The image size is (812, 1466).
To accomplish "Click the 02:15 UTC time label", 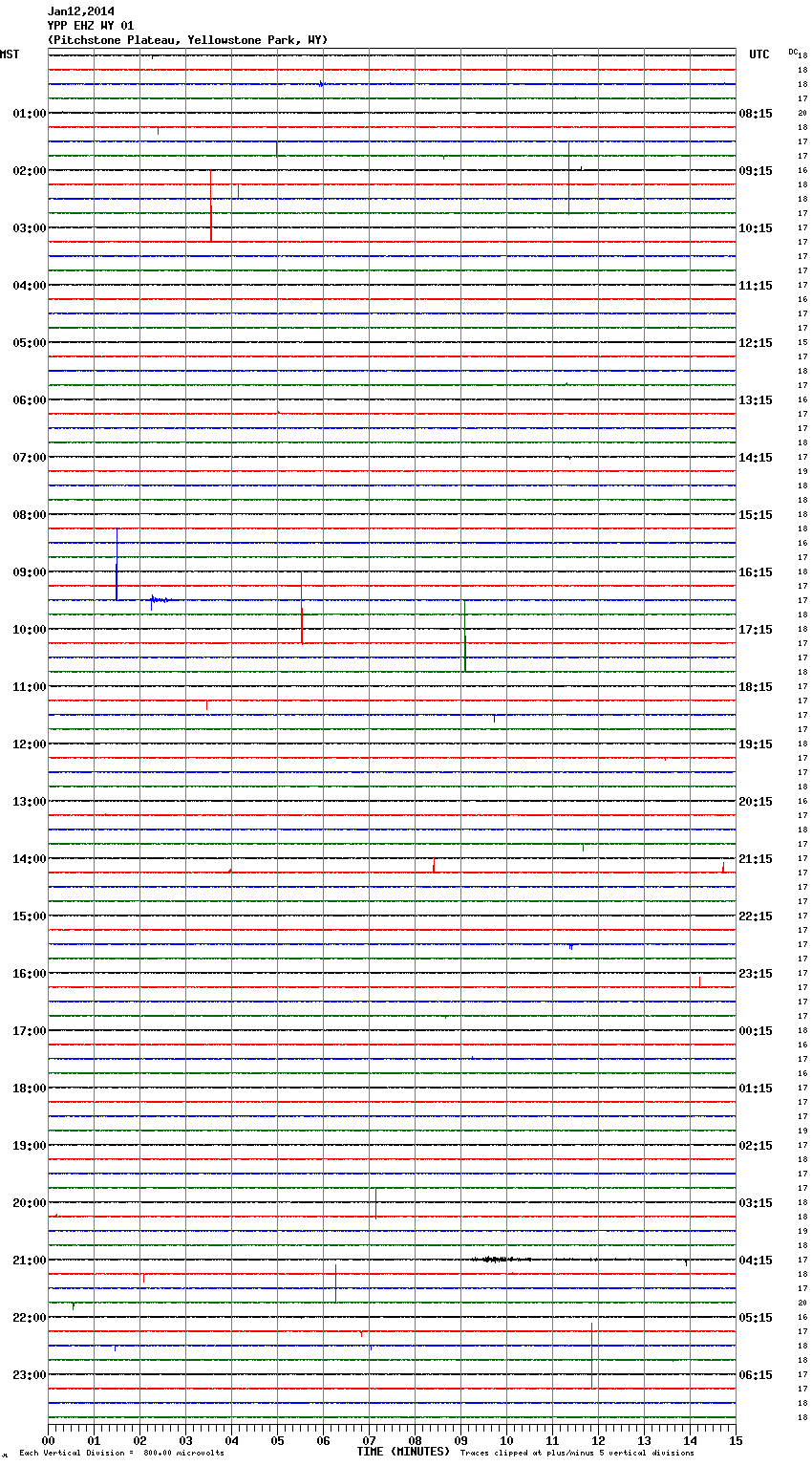I will (x=756, y=1146).
